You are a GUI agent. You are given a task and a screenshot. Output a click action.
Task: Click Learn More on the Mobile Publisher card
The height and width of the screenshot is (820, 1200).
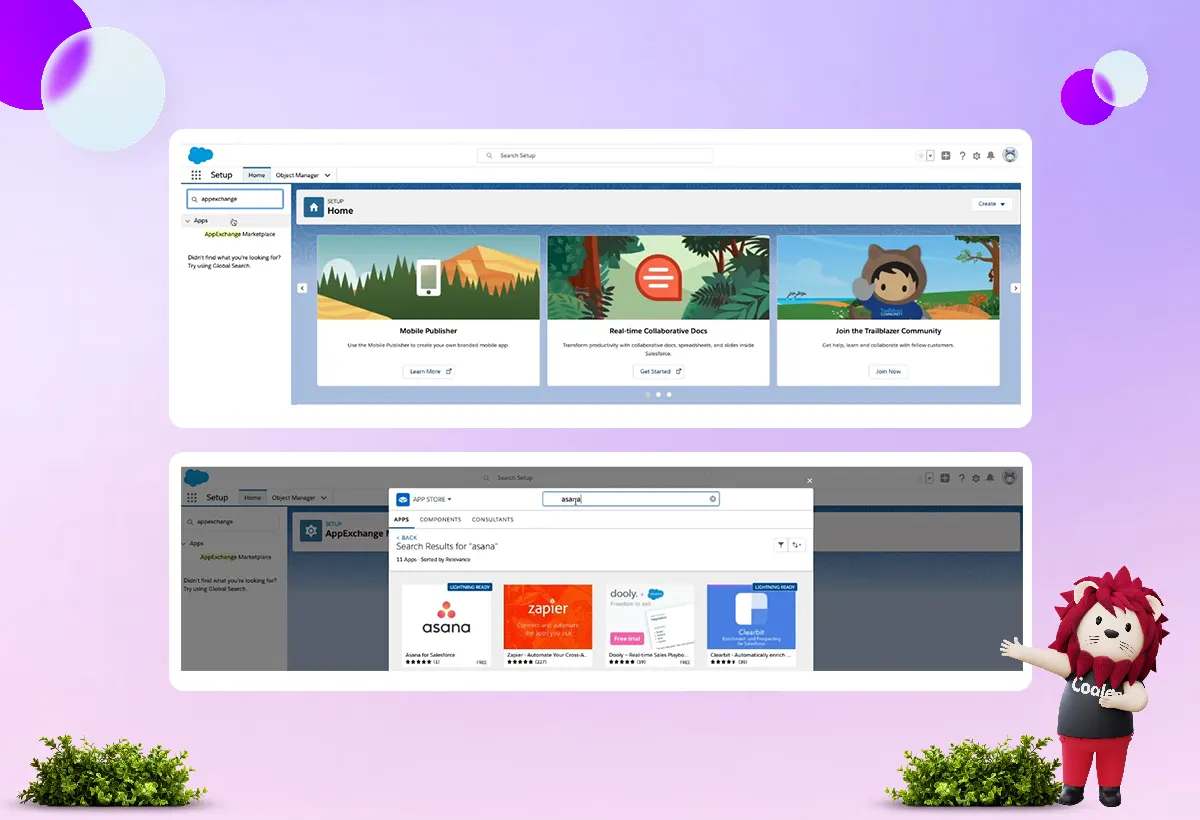pos(429,371)
